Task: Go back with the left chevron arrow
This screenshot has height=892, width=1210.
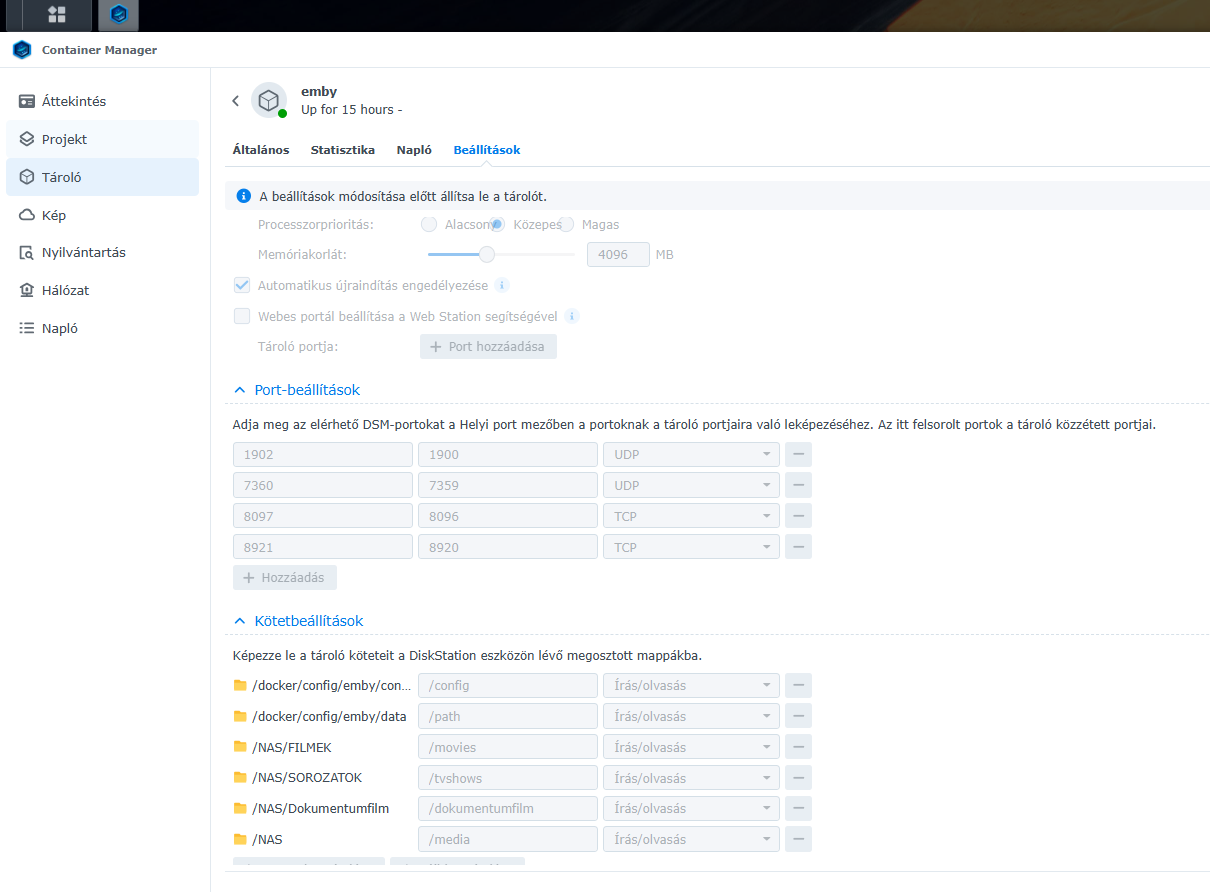Action: (x=236, y=101)
